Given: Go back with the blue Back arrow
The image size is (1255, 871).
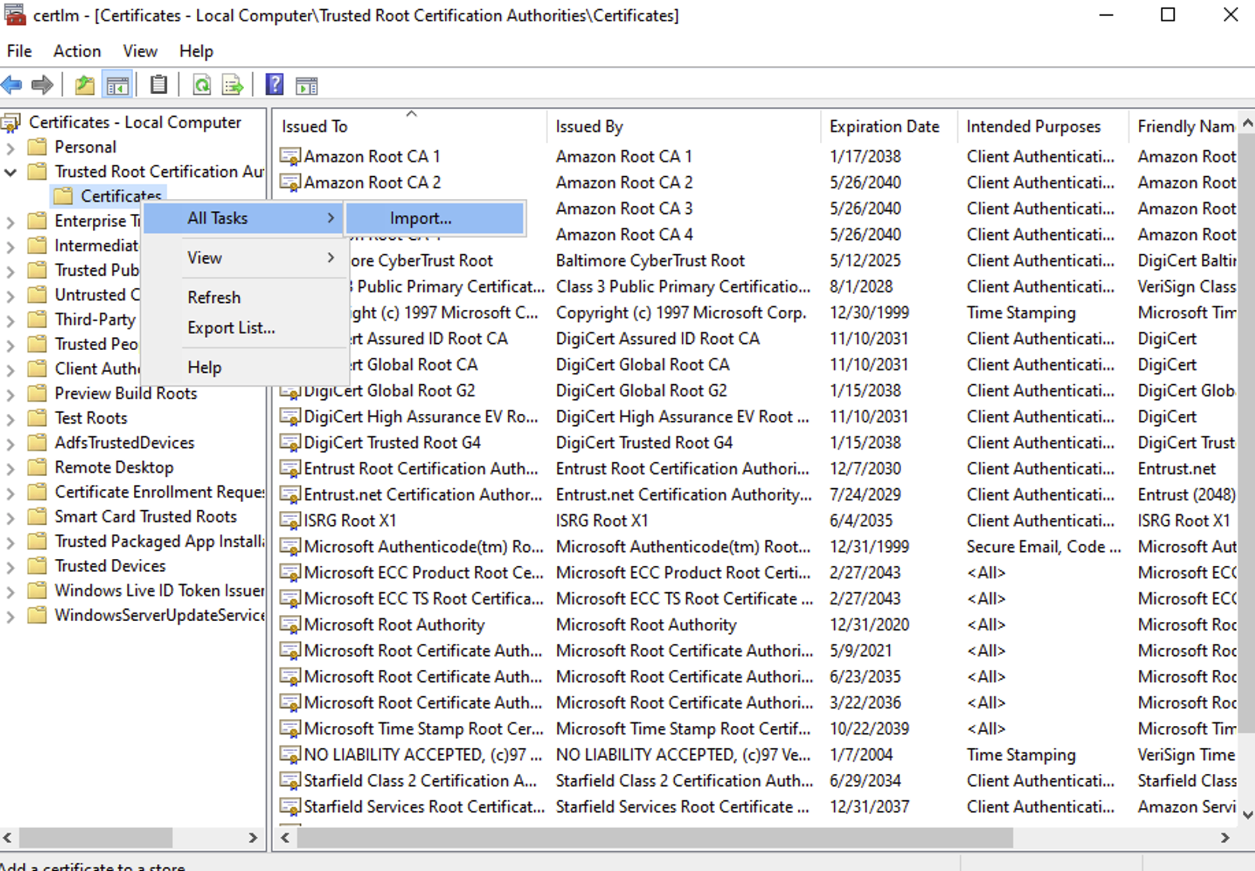Looking at the screenshot, I should coord(12,86).
